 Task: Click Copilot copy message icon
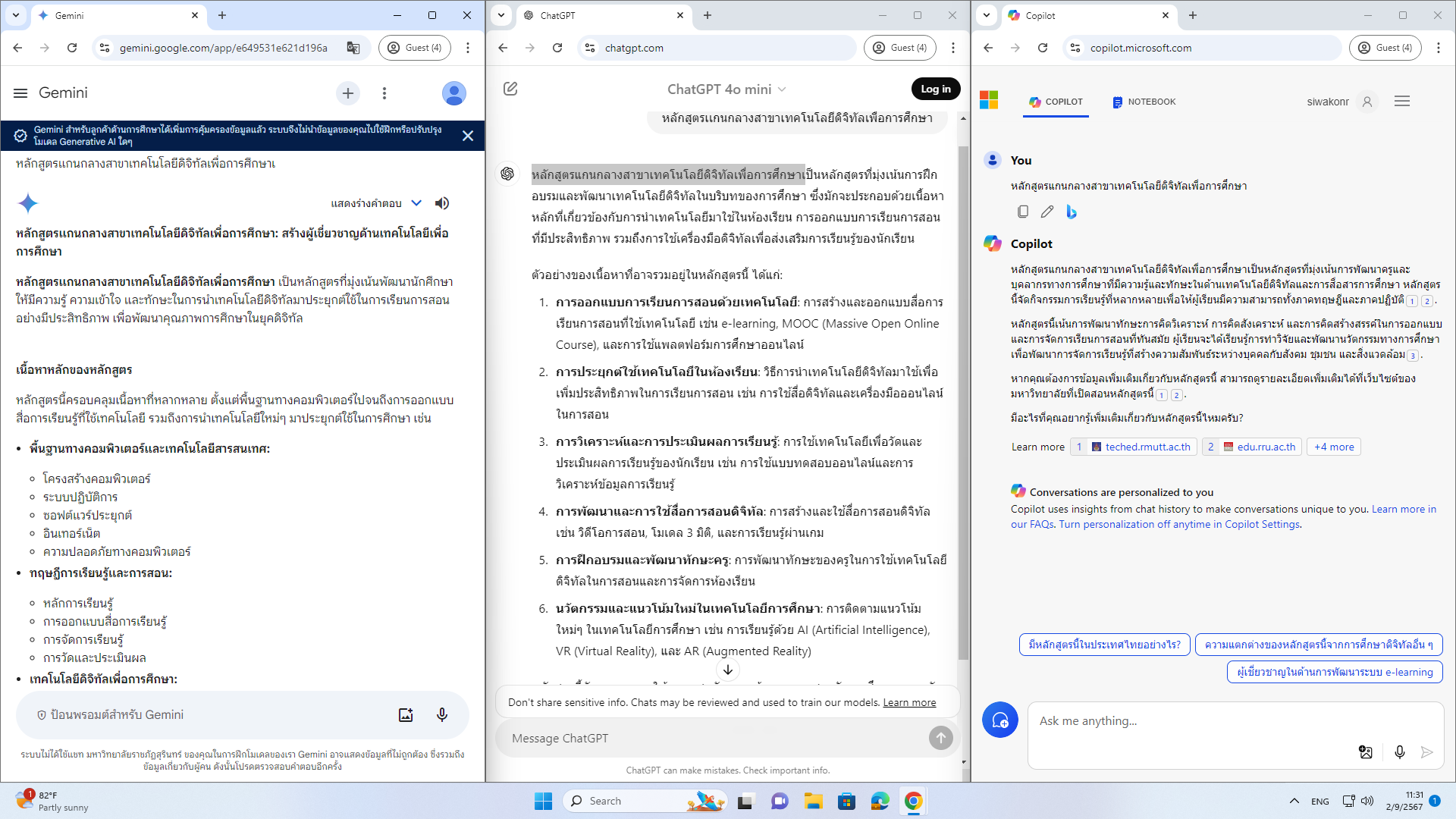(1023, 212)
